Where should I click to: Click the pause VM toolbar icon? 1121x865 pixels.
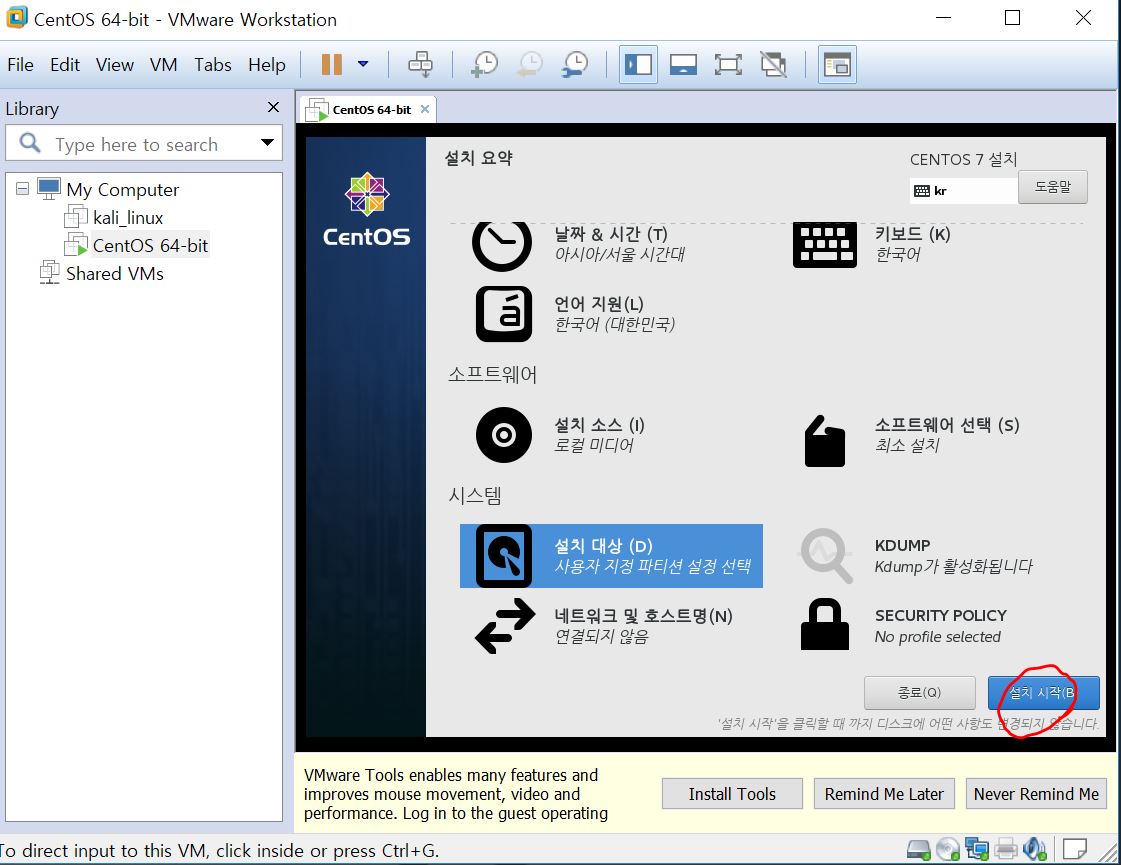331,64
